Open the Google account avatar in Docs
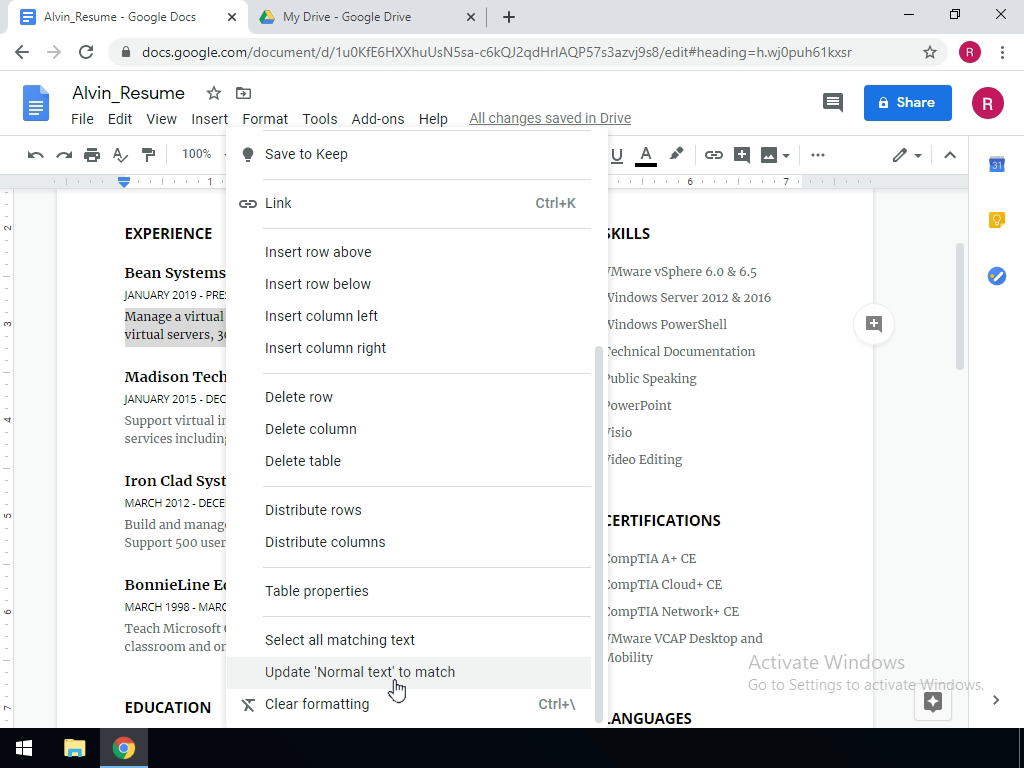The height and width of the screenshot is (768, 1024). [987, 103]
